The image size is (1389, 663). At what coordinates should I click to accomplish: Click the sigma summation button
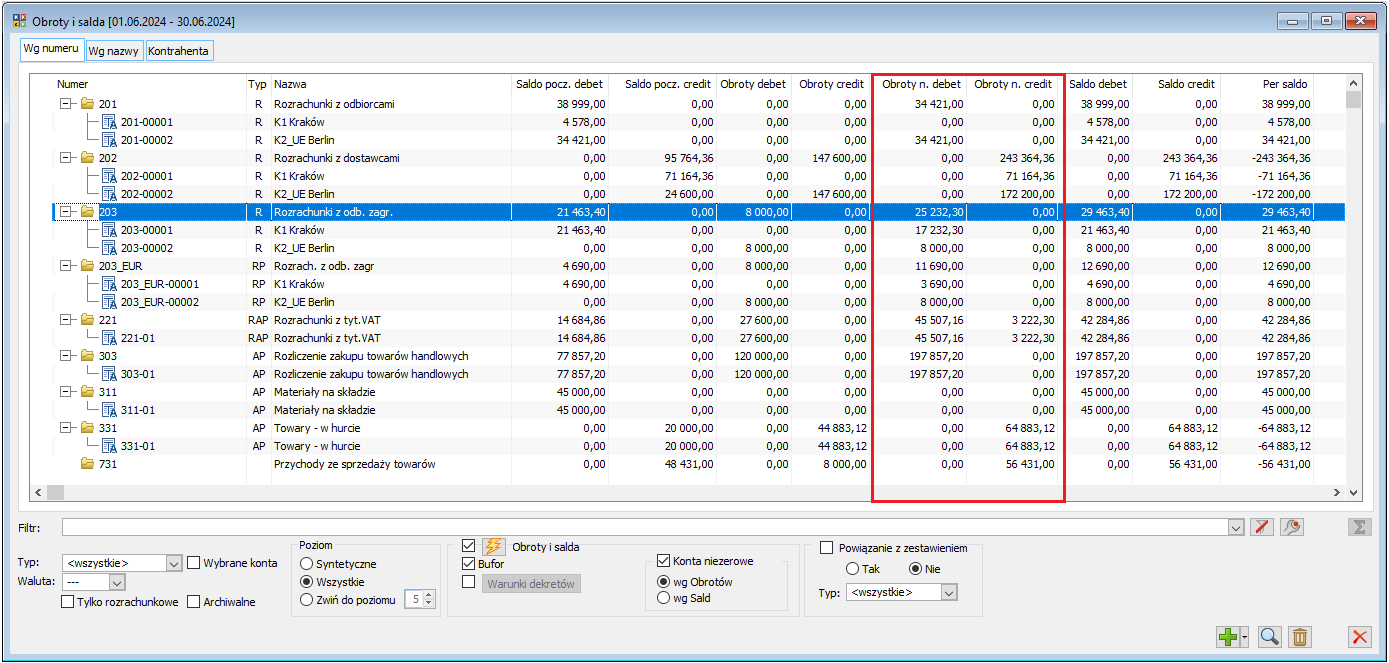(x=1359, y=526)
